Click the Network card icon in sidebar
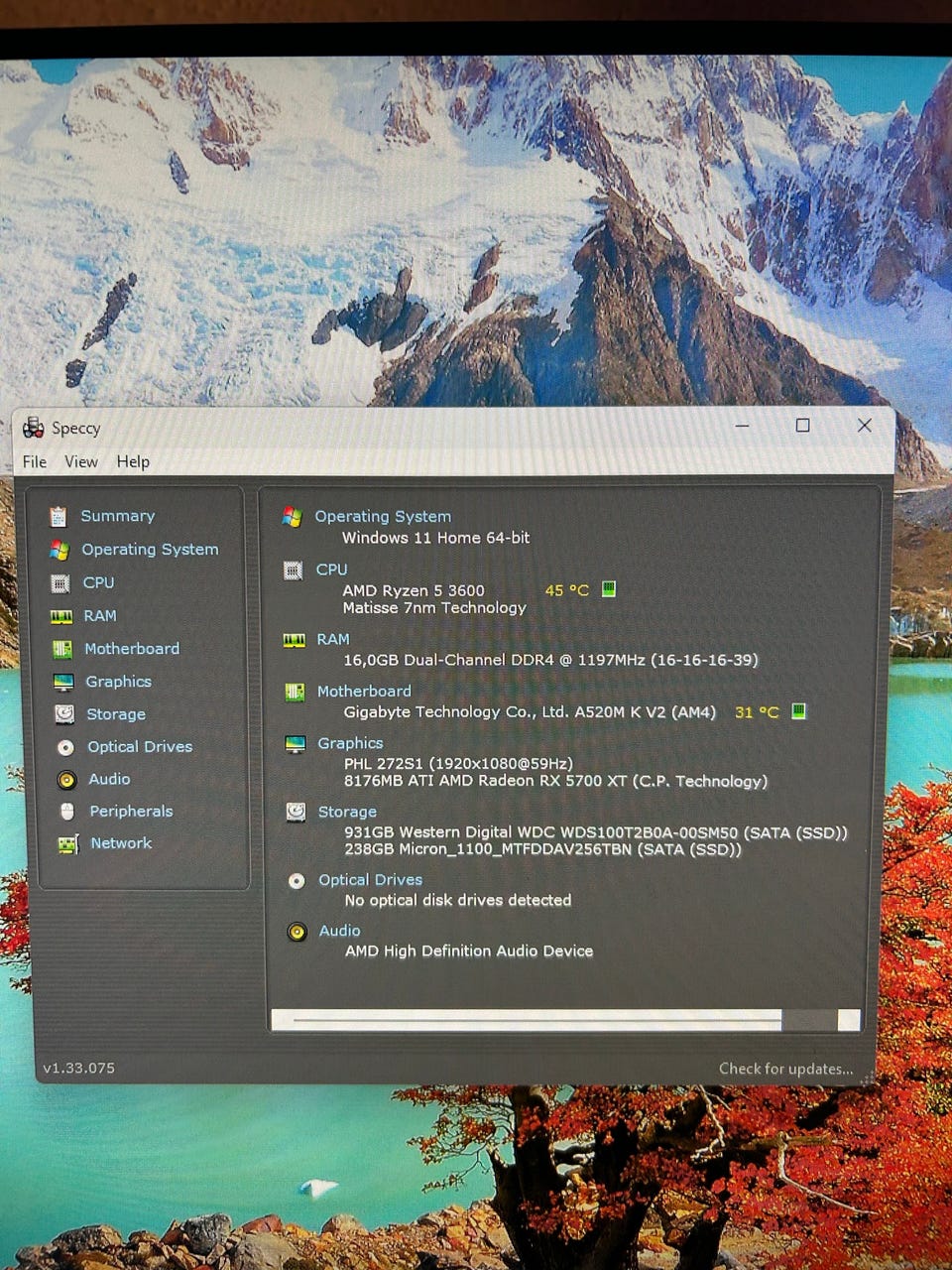 [68, 844]
